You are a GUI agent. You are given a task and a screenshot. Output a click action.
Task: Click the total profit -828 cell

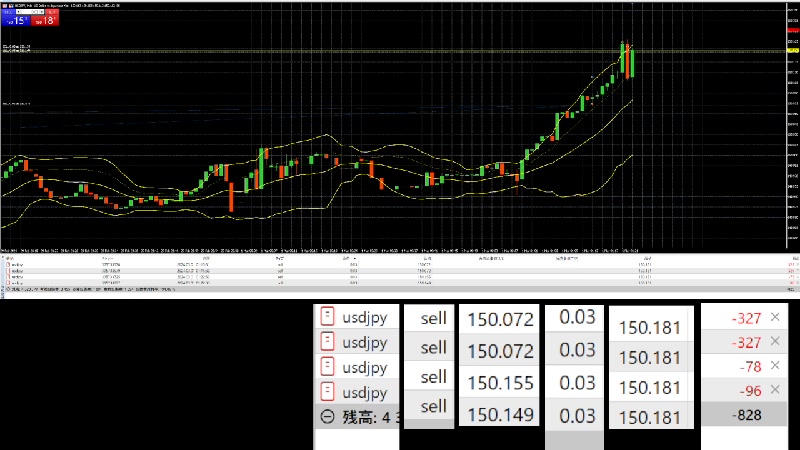click(744, 414)
